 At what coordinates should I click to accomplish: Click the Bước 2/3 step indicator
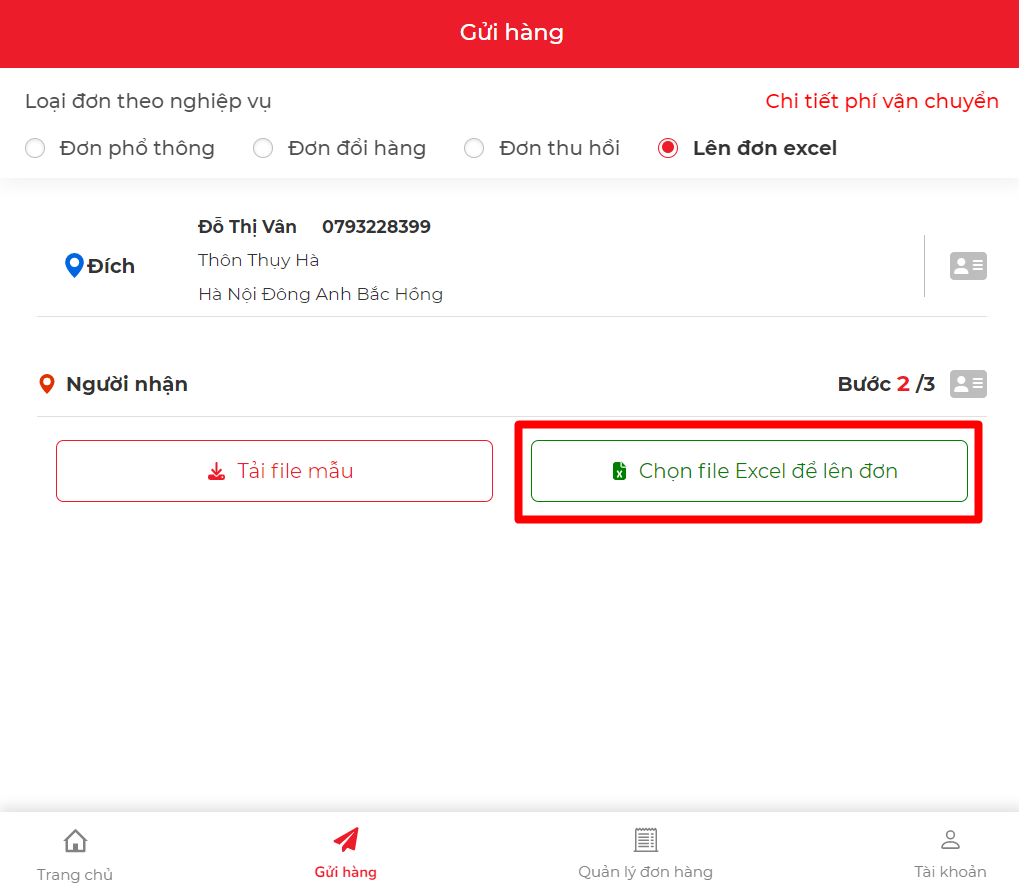886,384
